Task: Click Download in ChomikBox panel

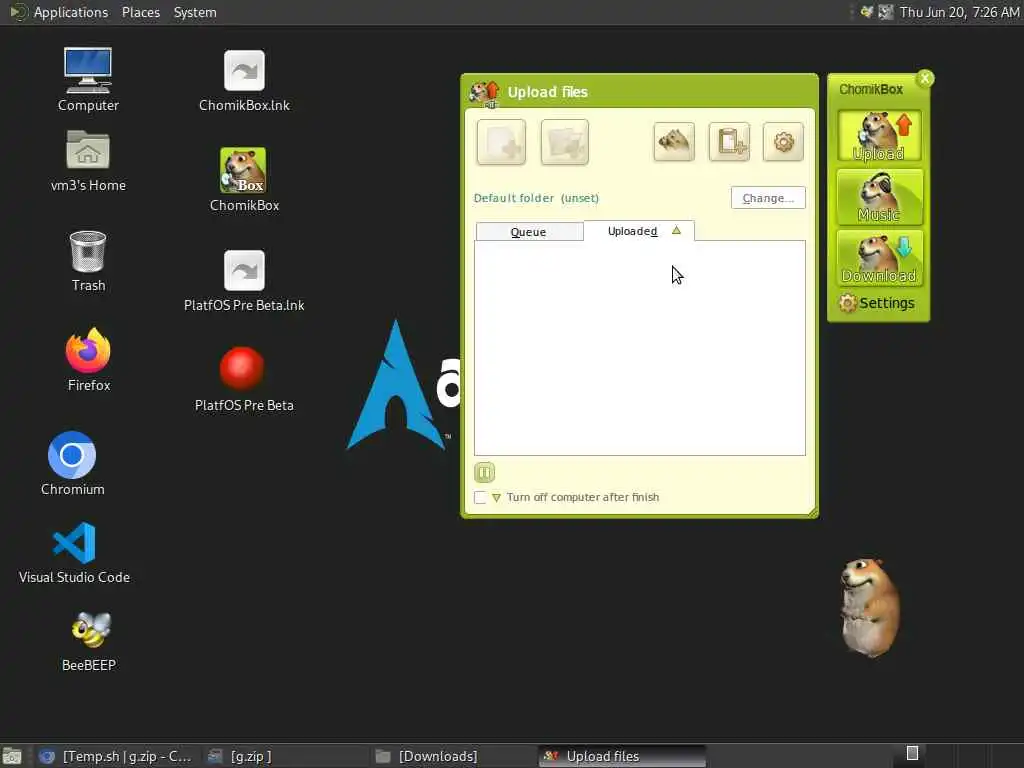Action: (x=879, y=259)
